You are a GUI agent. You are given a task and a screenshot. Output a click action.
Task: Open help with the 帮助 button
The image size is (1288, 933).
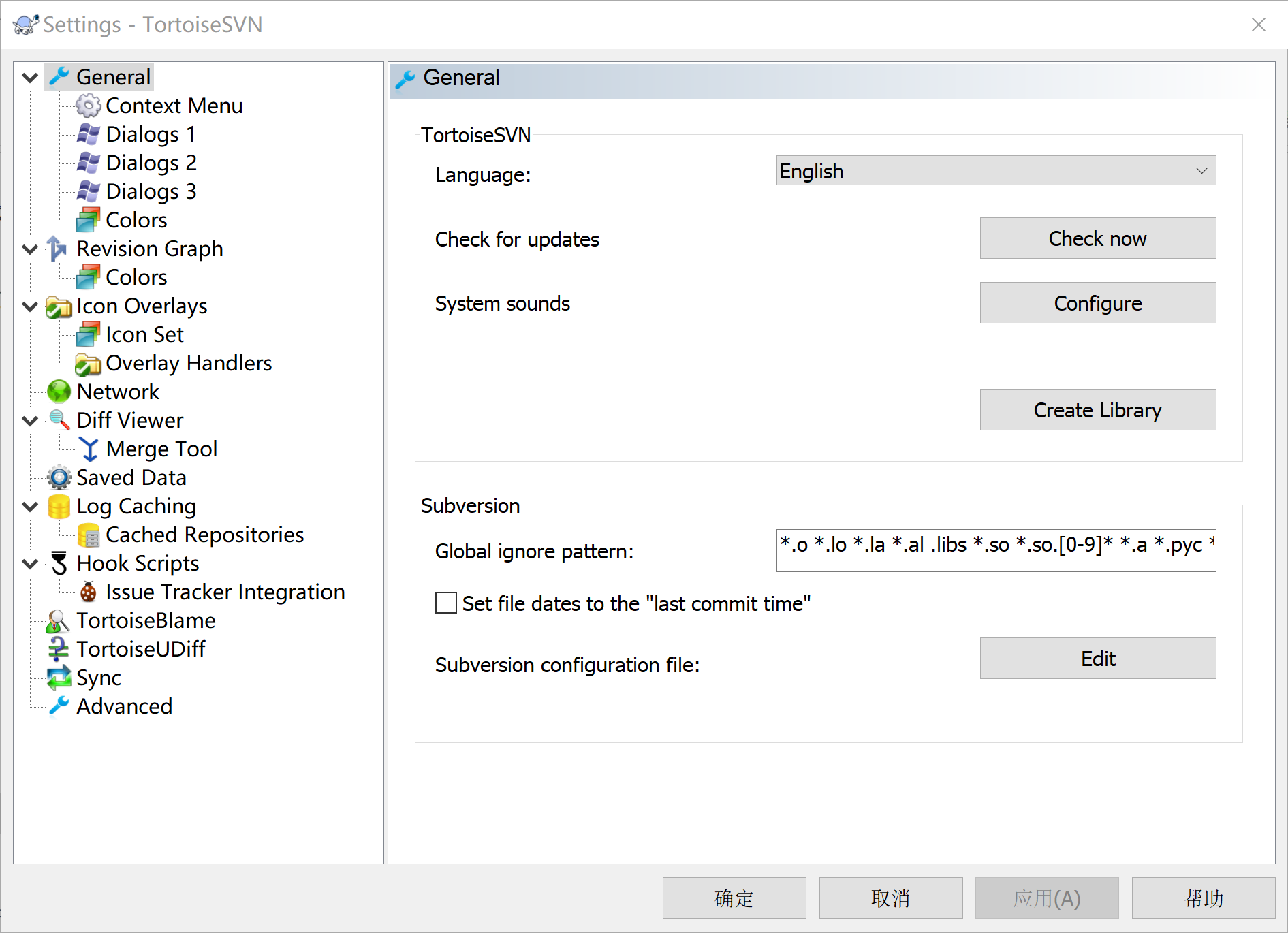(1204, 898)
